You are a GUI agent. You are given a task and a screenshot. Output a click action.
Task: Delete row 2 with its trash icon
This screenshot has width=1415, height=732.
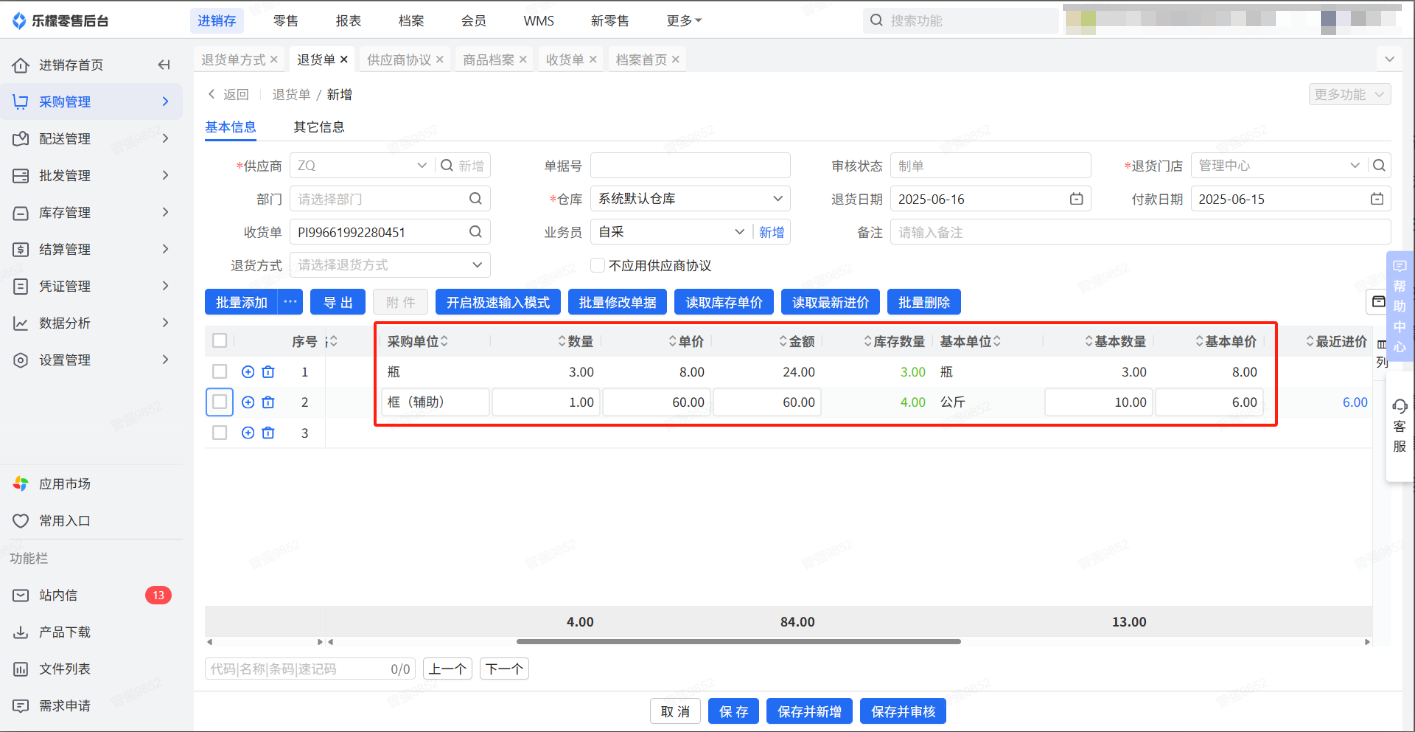click(x=268, y=402)
